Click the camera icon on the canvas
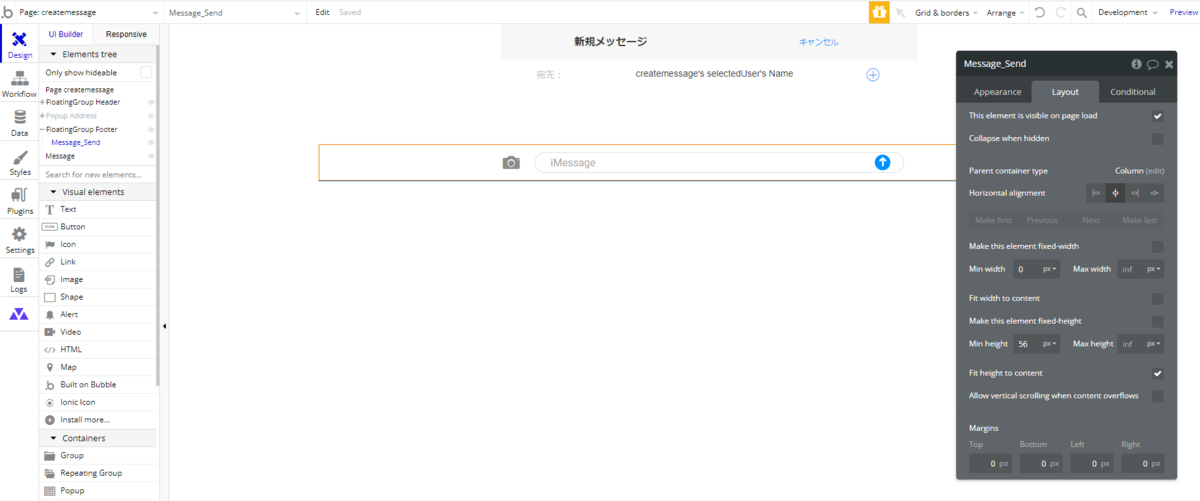Screen dimensions: 1200x501 [511, 162]
